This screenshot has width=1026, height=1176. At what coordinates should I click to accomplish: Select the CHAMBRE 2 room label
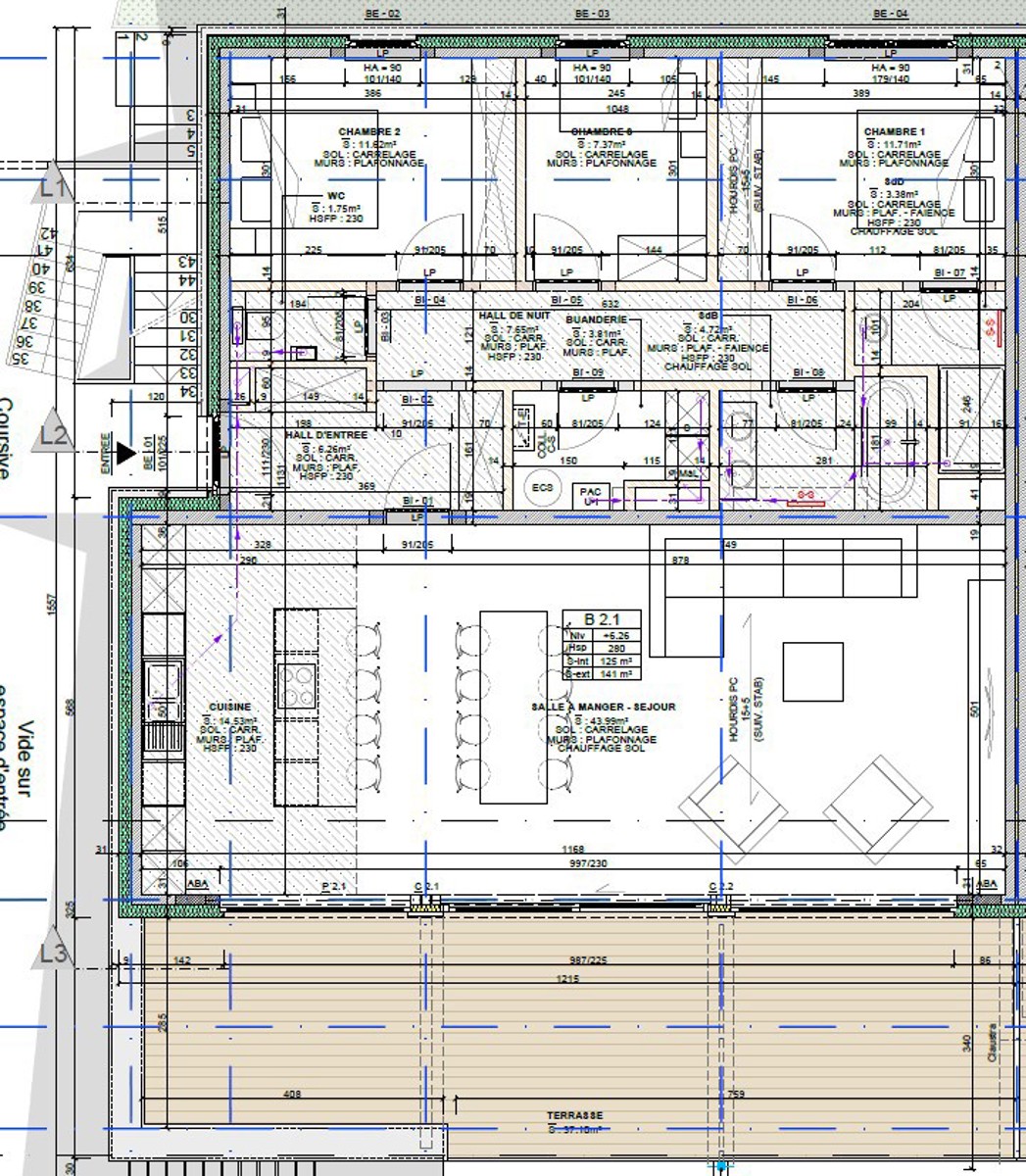(x=369, y=131)
